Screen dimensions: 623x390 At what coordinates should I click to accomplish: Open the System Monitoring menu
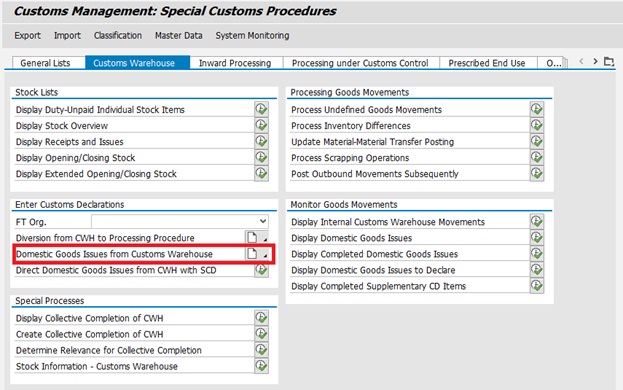pos(252,35)
